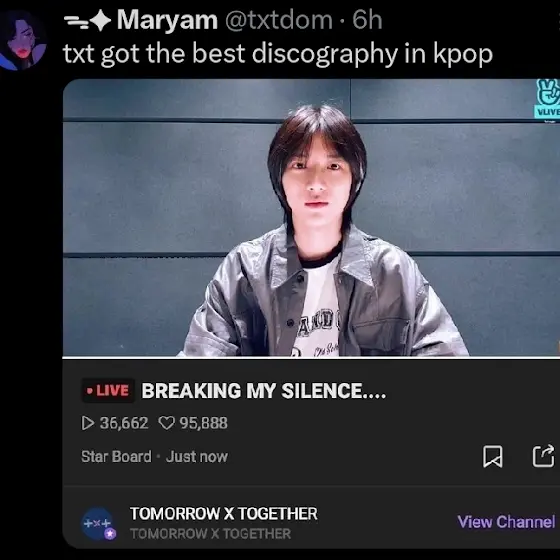
Task: Open the TOMORROW X TOGETHER channel avatar
Action: coord(98,523)
